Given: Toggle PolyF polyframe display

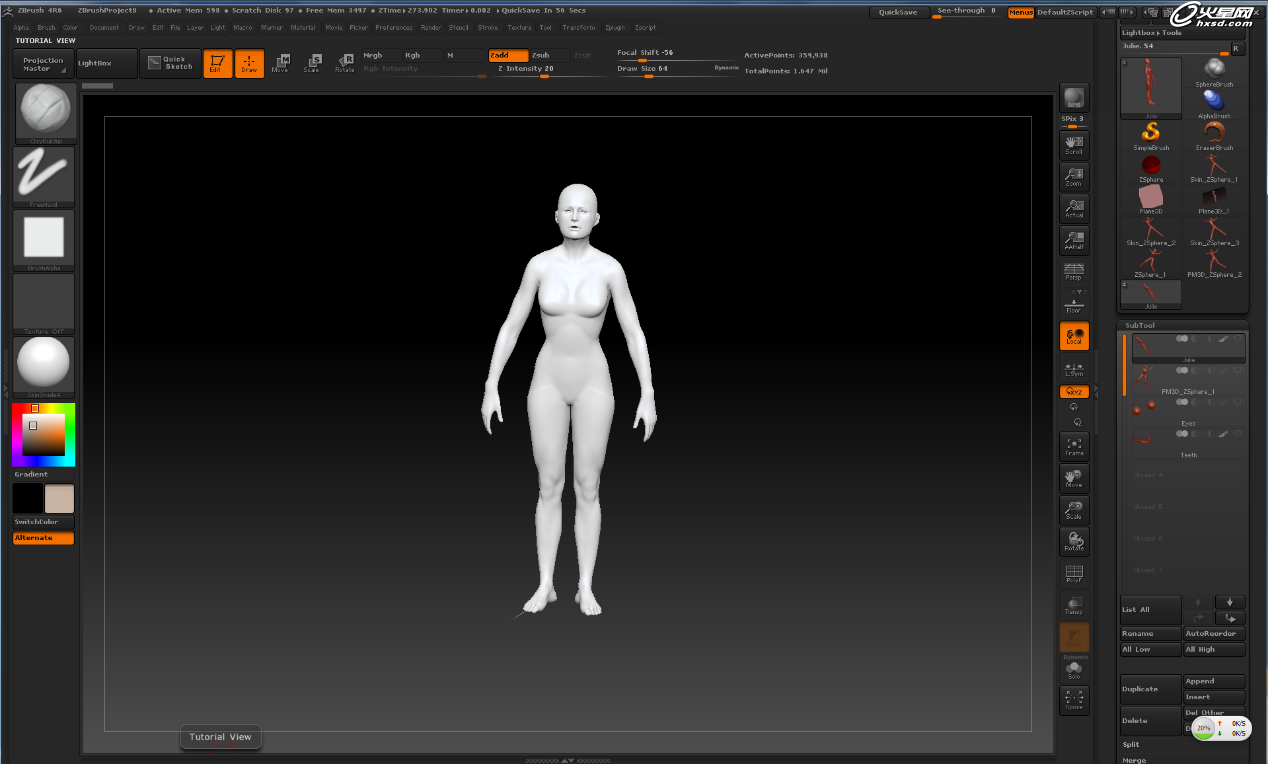Looking at the screenshot, I should (x=1074, y=573).
